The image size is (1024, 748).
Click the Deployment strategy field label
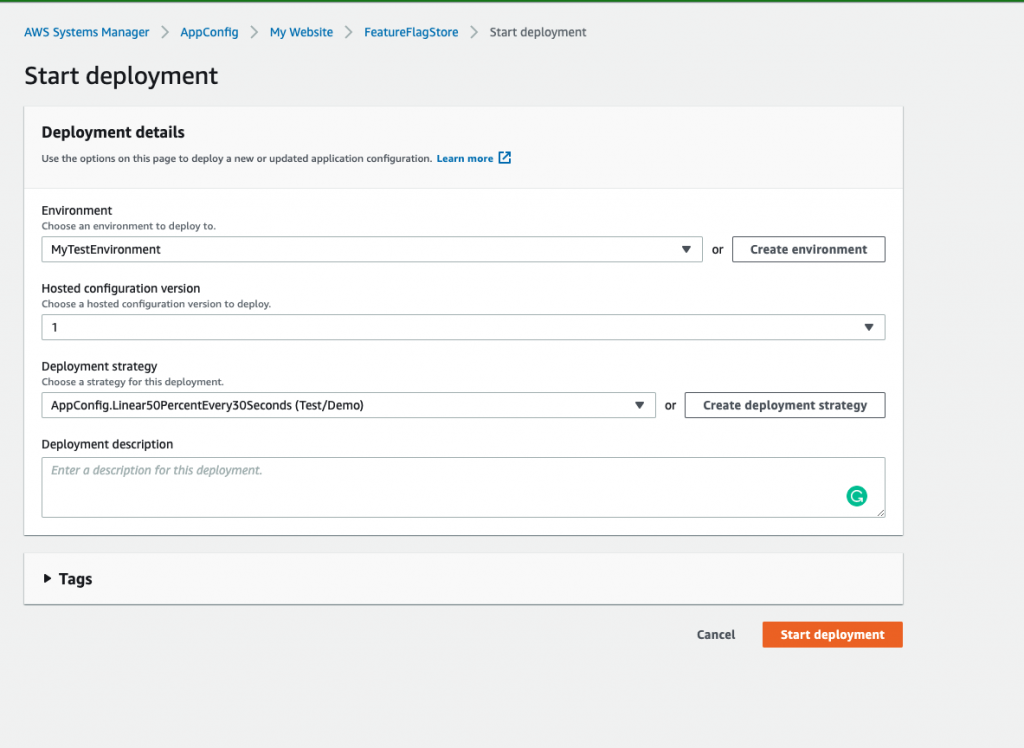coord(99,366)
